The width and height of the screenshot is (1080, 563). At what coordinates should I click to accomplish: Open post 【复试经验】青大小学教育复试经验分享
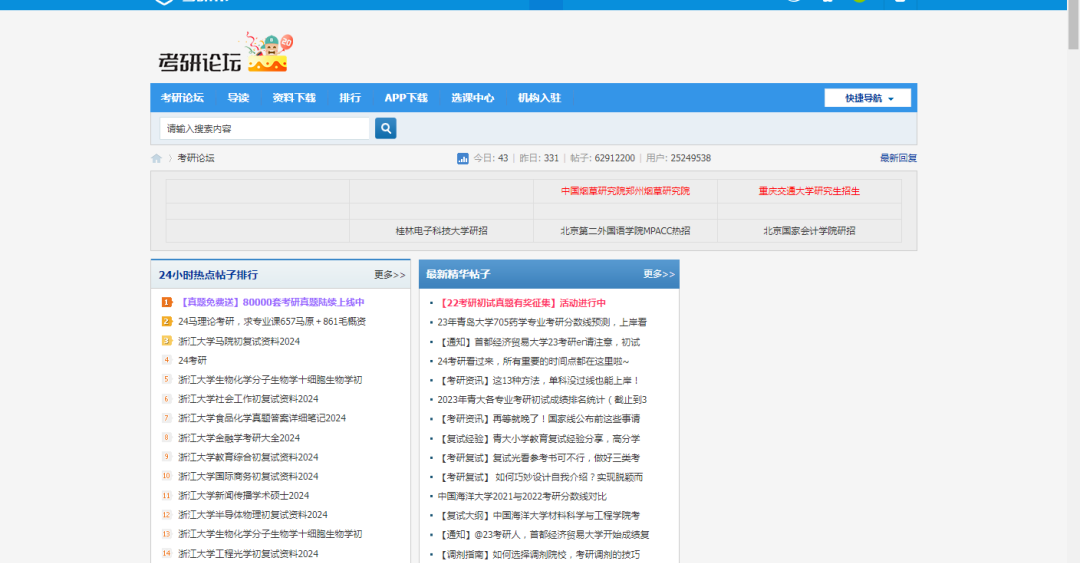(539, 438)
